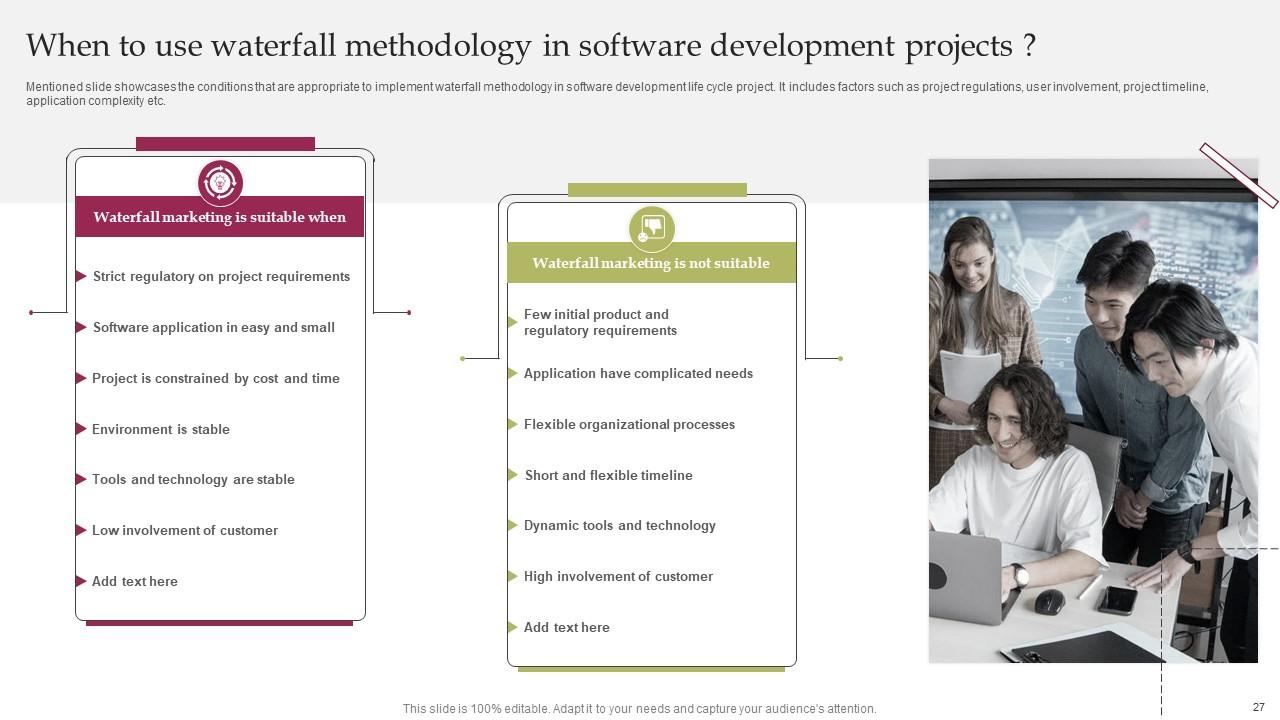Select the 'Waterfall marketing is suitable when' header
This screenshot has width=1280, height=720.
[220, 217]
